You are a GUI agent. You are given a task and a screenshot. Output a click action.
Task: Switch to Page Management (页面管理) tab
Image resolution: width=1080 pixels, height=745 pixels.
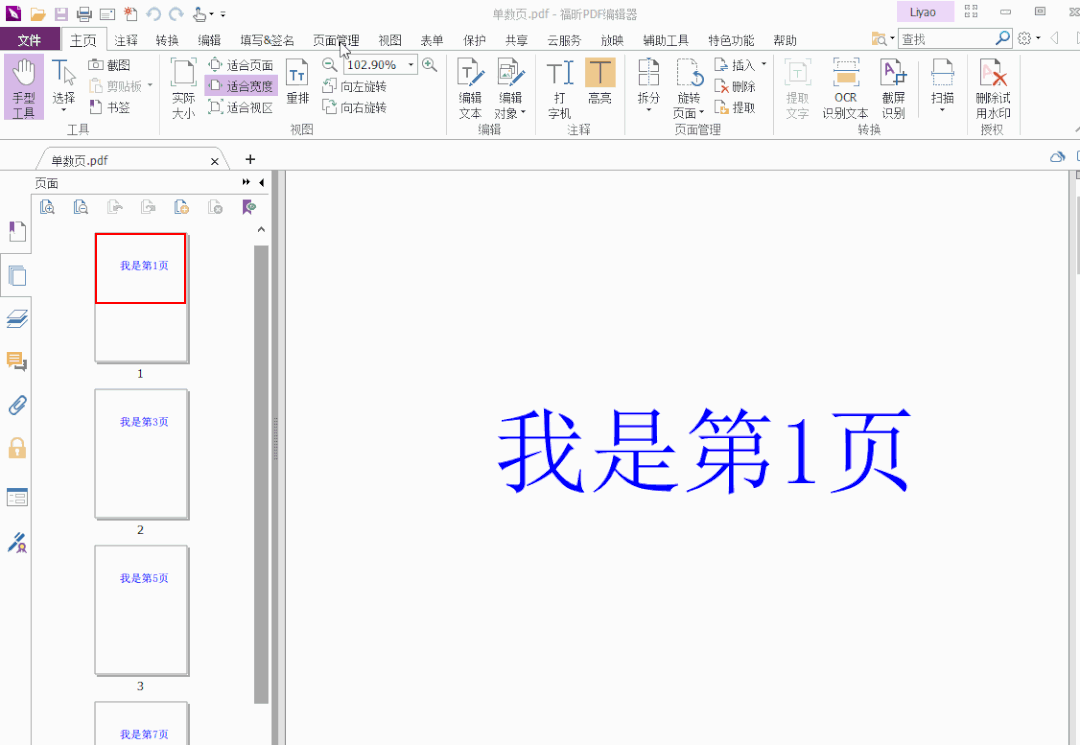(336, 41)
